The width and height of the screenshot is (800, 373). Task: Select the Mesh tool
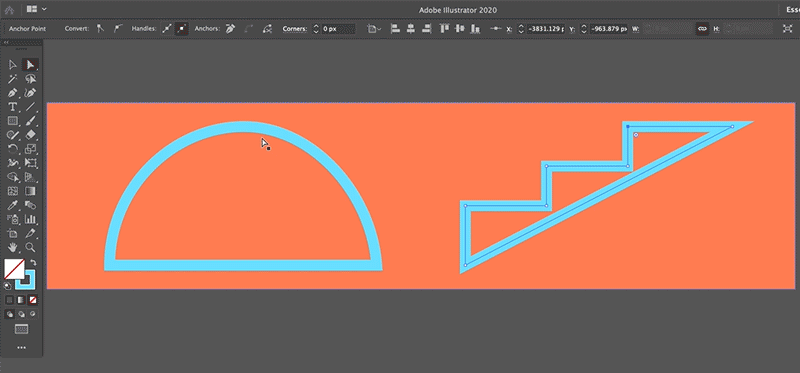(13, 191)
